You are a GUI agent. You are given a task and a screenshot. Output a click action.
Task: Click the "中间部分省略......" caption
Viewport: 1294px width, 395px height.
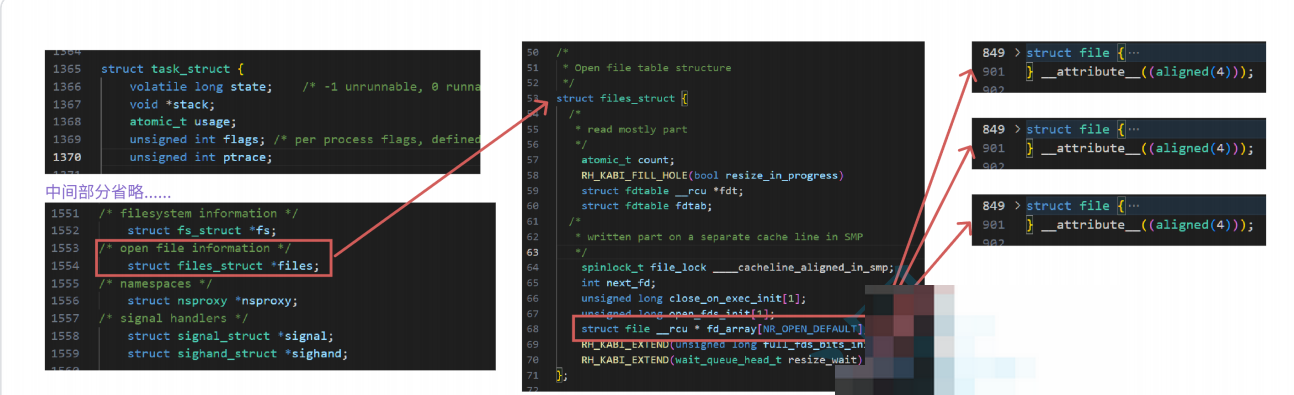pos(108,191)
